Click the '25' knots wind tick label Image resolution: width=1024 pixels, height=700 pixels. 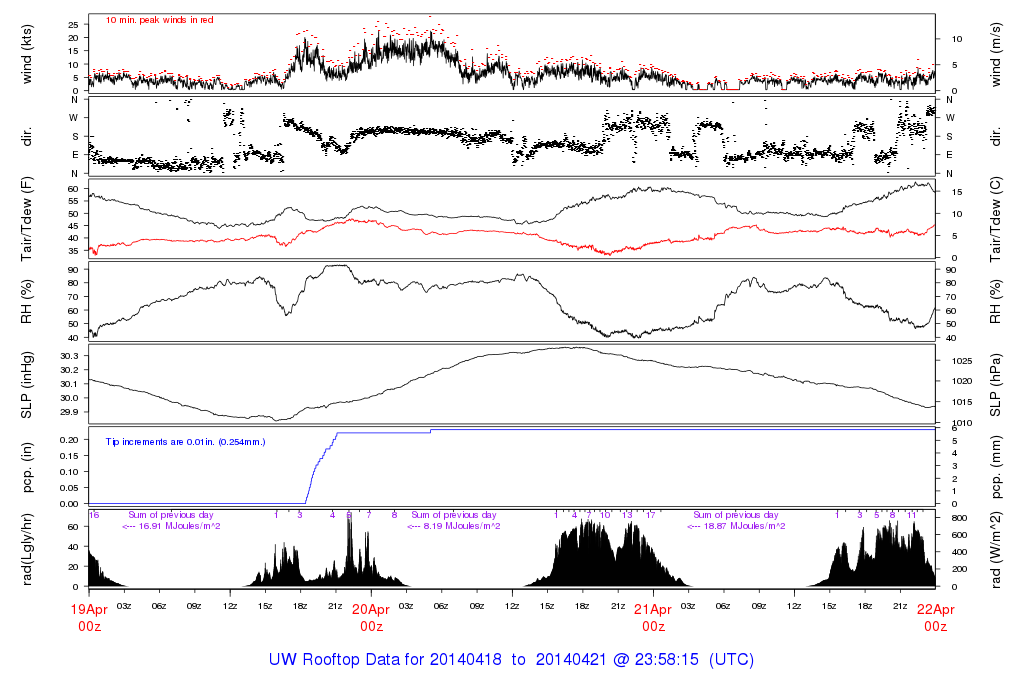click(x=74, y=25)
